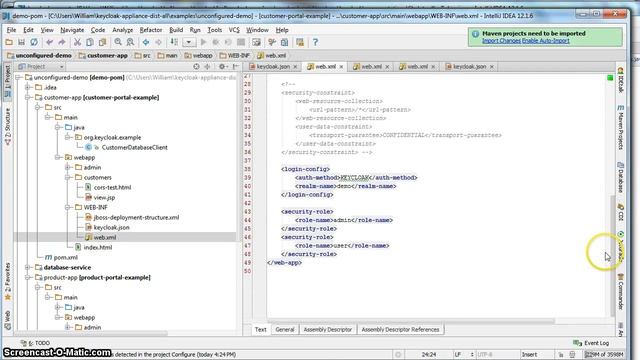Click the green inspection status square
The image size is (640, 360).
pyautogui.click(x=610, y=78)
